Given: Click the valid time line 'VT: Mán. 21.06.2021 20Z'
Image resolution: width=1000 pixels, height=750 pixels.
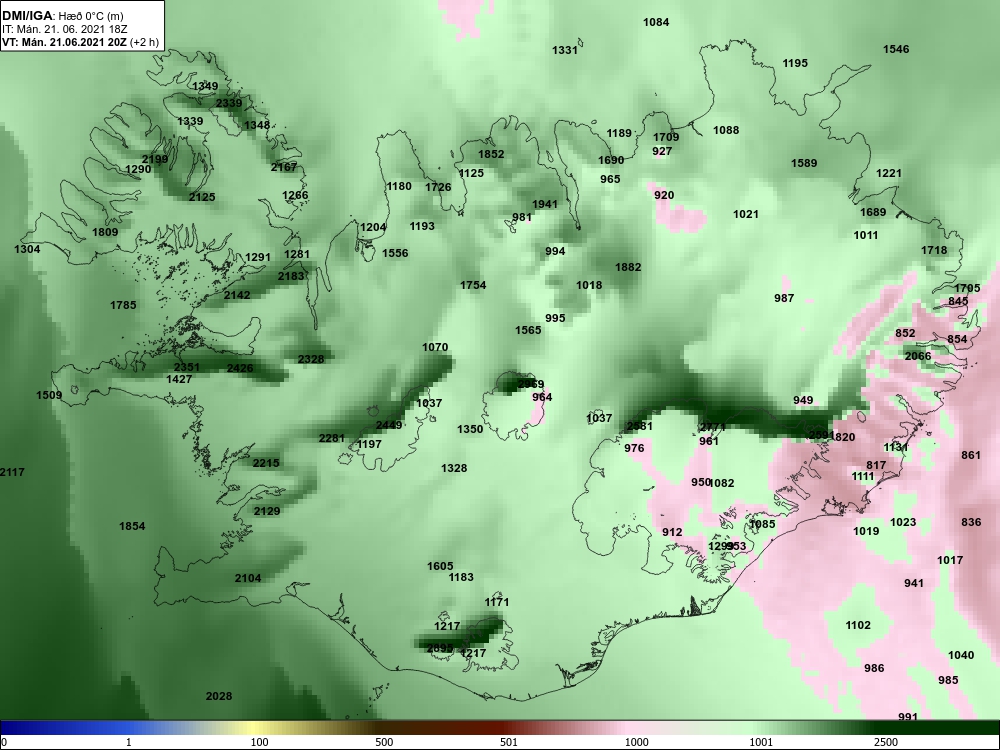Looking at the screenshot, I should (x=64, y=42).
